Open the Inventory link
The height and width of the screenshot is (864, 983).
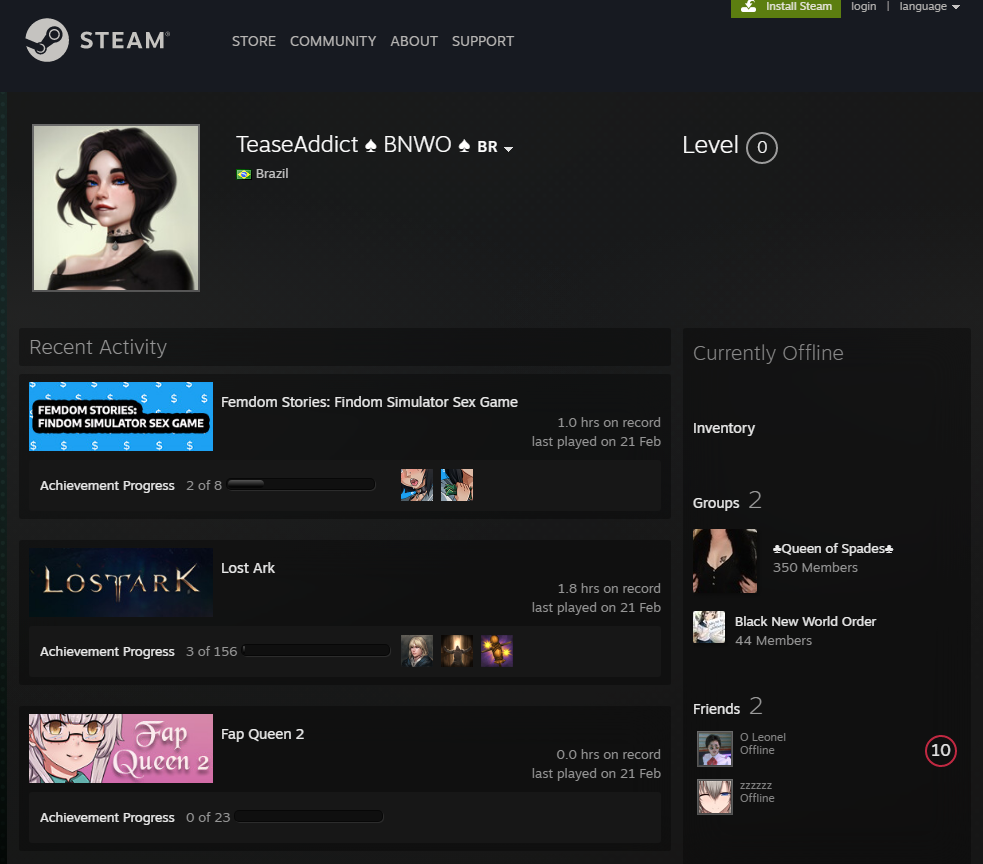click(x=723, y=428)
